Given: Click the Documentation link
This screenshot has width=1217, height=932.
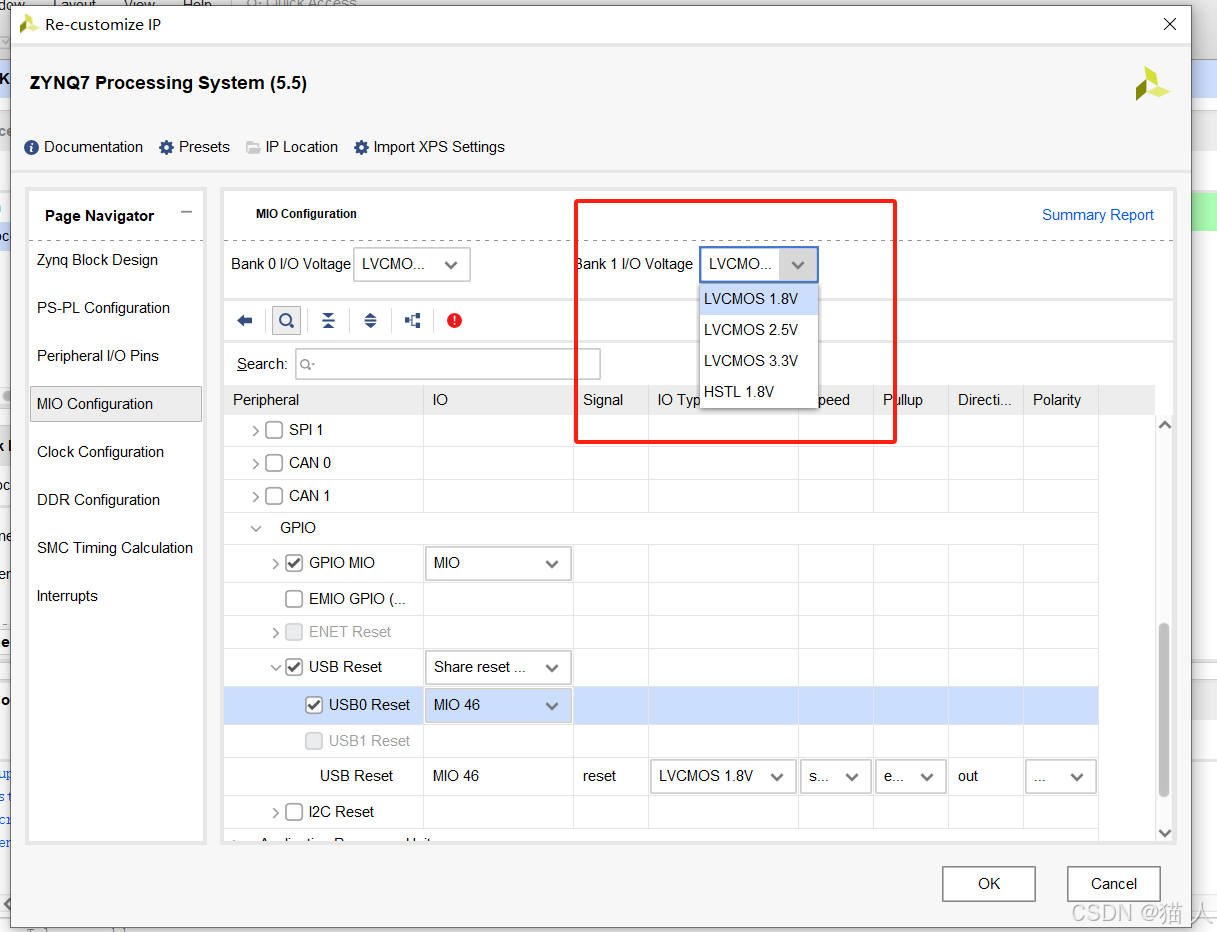Looking at the screenshot, I should pos(94,147).
